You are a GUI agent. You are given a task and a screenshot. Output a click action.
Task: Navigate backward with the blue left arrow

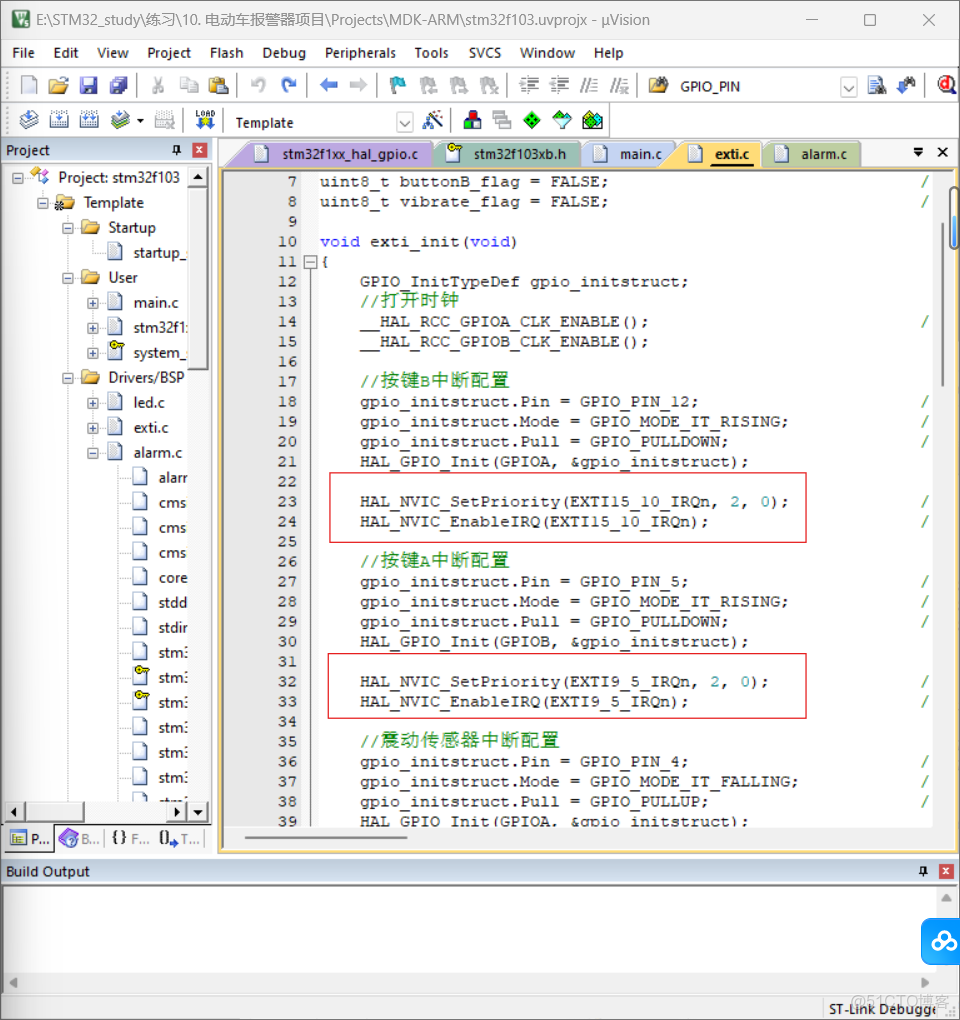328,86
